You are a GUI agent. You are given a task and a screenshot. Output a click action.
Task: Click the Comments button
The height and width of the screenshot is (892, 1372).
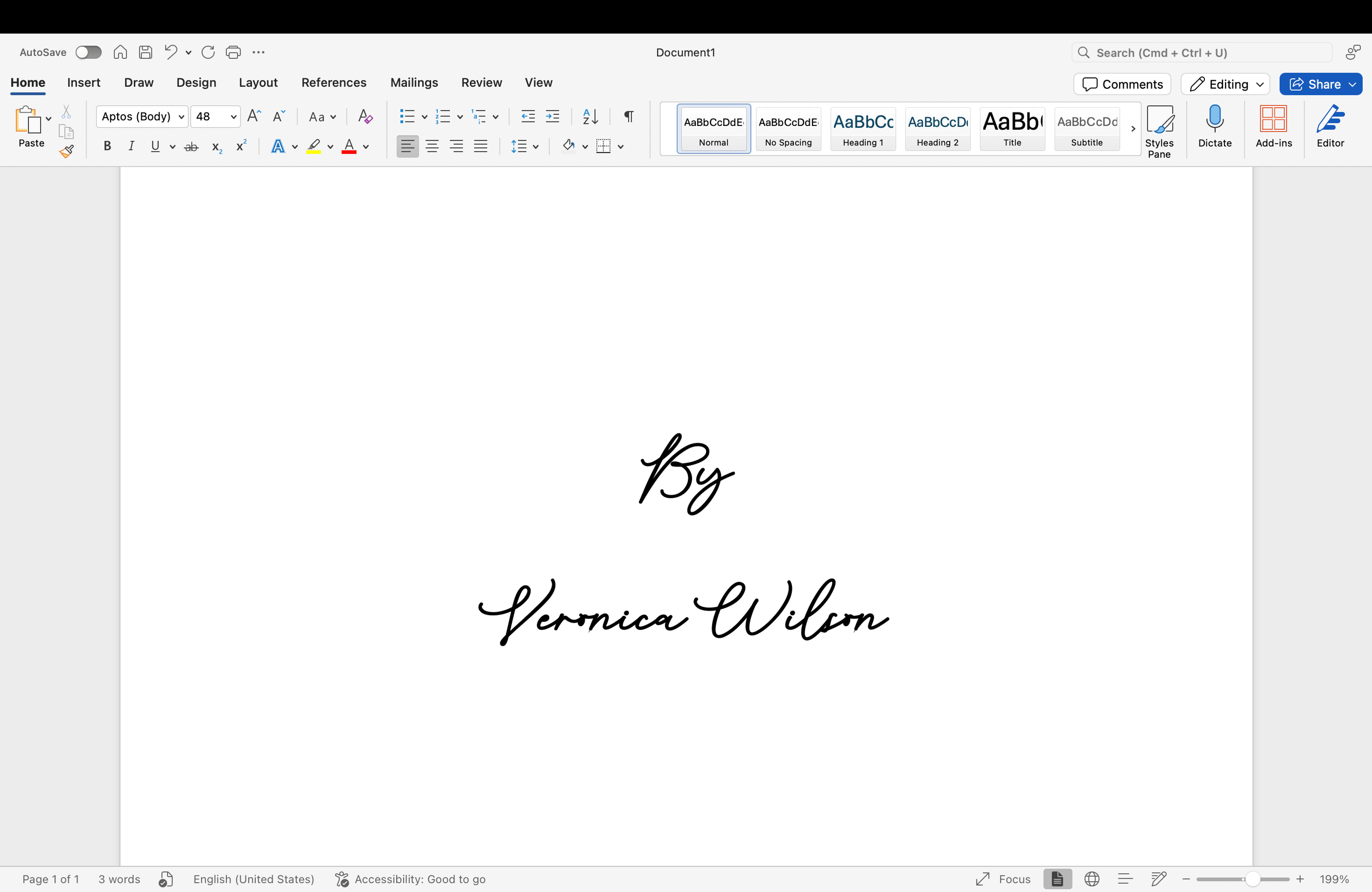[x=1122, y=84]
